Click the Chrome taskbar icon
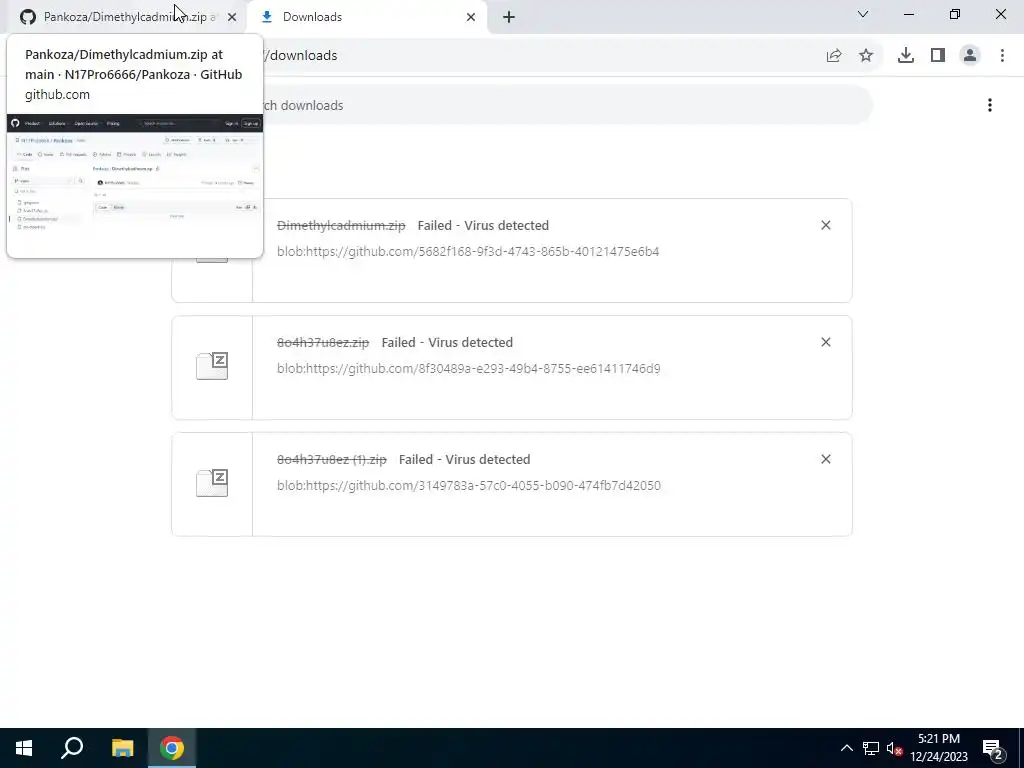The image size is (1024, 768). tap(172, 748)
